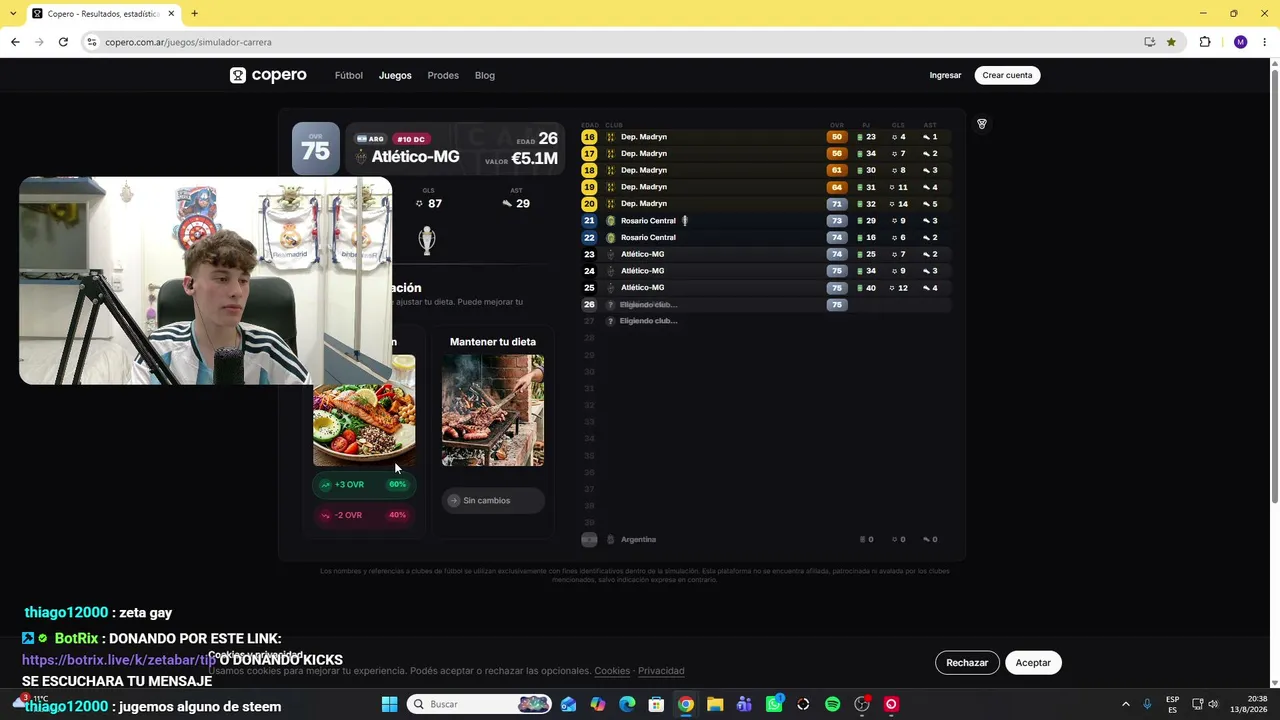Click the Argentina national team row
This screenshot has width=1280, height=720.
pos(764,539)
